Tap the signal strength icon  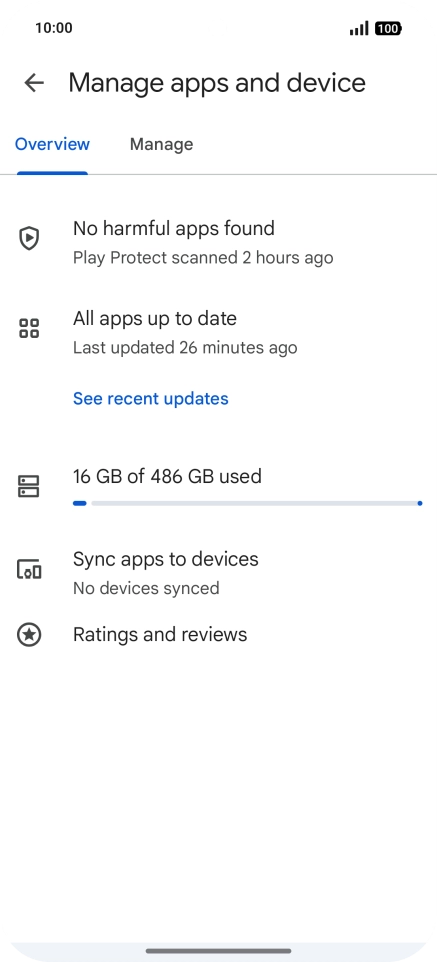pyautogui.click(x=360, y=28)
